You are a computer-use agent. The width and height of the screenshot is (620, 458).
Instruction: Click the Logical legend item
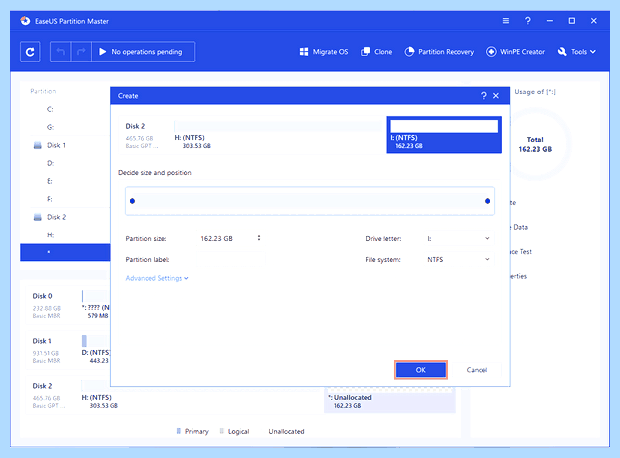234,431
